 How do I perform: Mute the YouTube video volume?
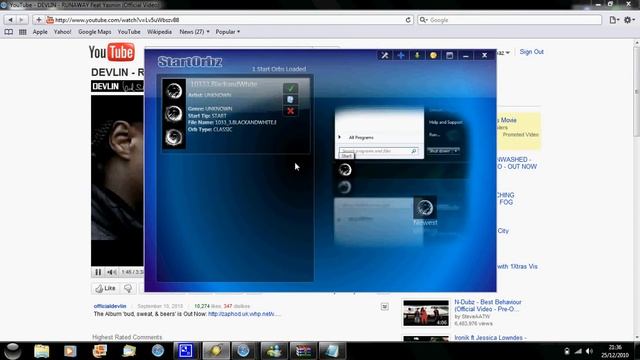click(111, 272)
